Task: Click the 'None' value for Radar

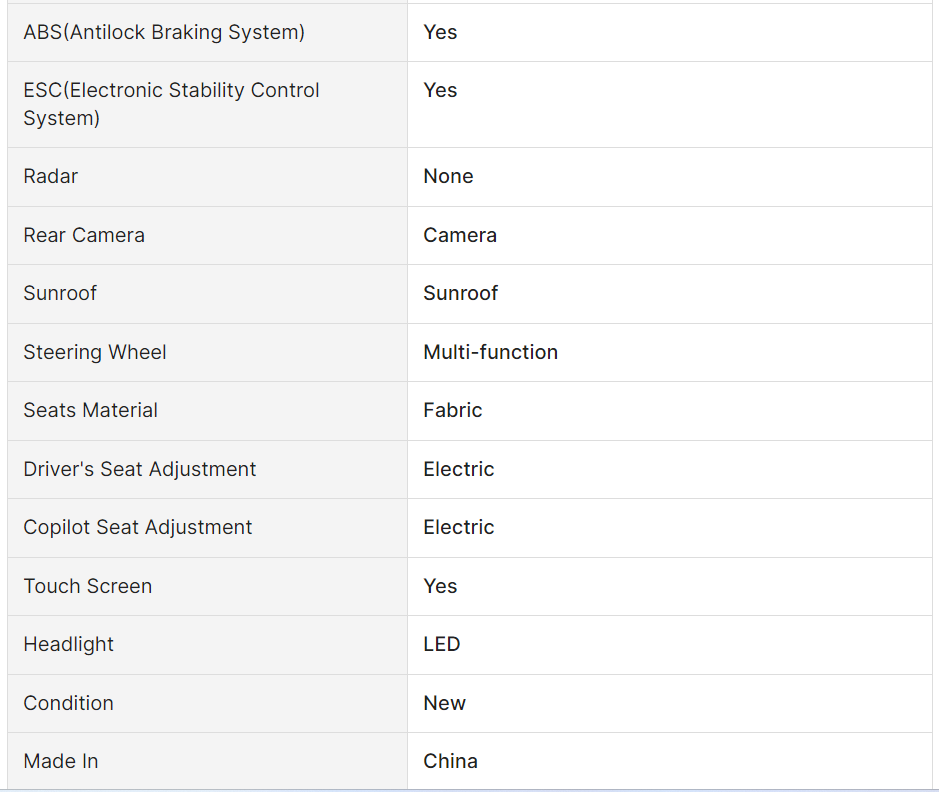Action: (448, 176)
